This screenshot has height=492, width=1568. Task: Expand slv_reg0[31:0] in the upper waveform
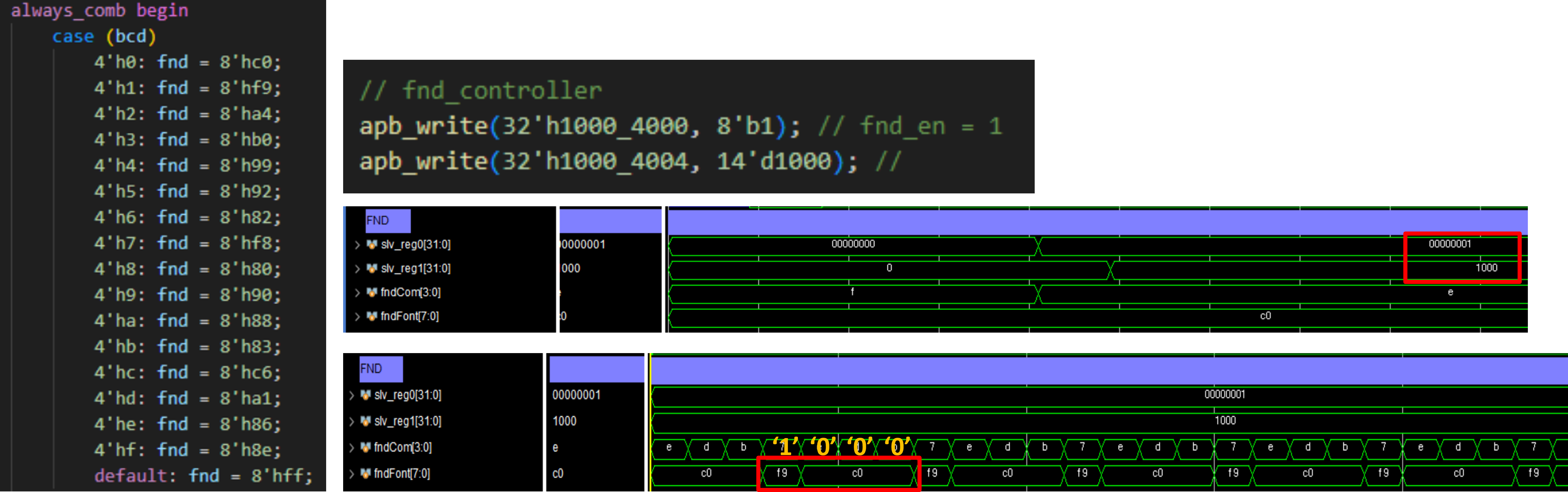357,244
